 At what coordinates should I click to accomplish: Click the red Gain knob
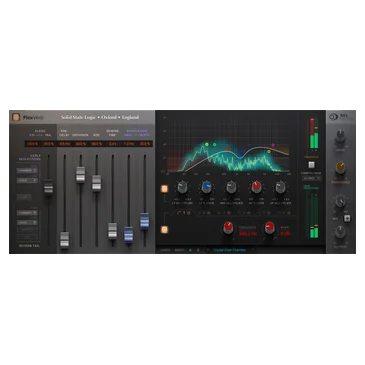270,228
